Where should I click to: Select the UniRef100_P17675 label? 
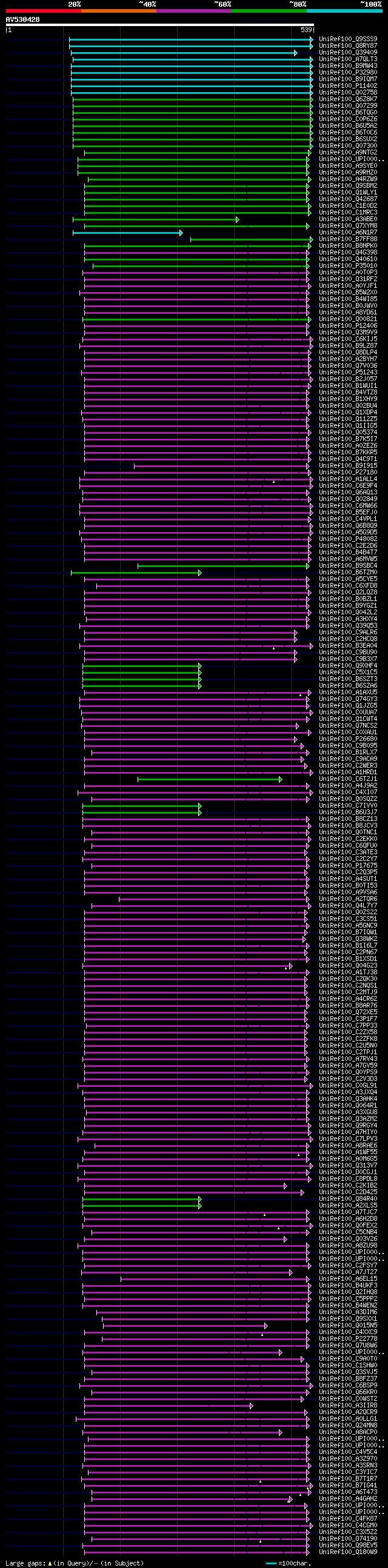[348, 866]
